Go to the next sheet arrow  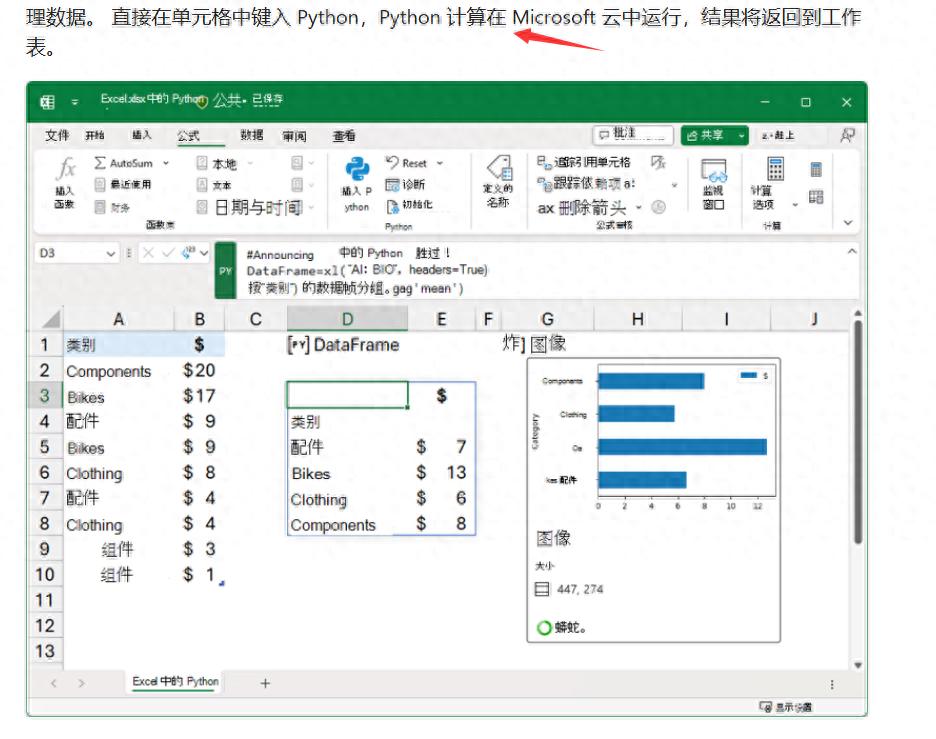[81, 683]
